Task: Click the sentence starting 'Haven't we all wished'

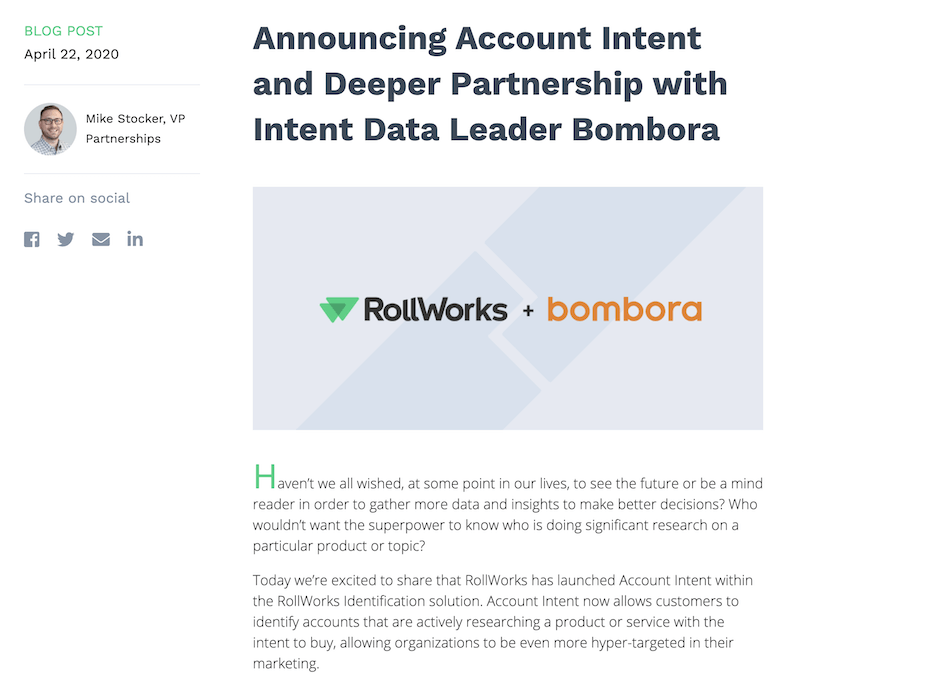Action: point(500,483)
